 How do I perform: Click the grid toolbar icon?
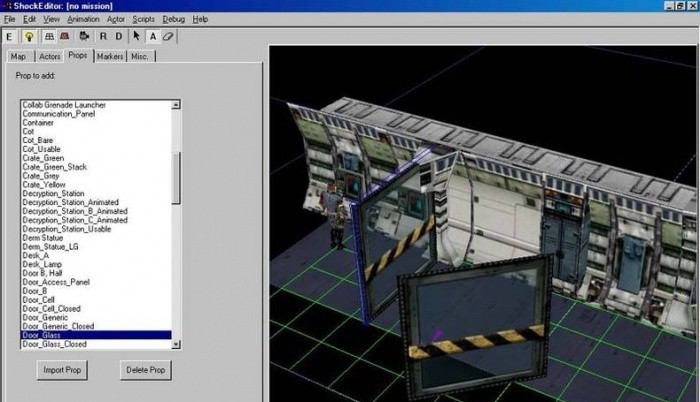coord(49,36)
